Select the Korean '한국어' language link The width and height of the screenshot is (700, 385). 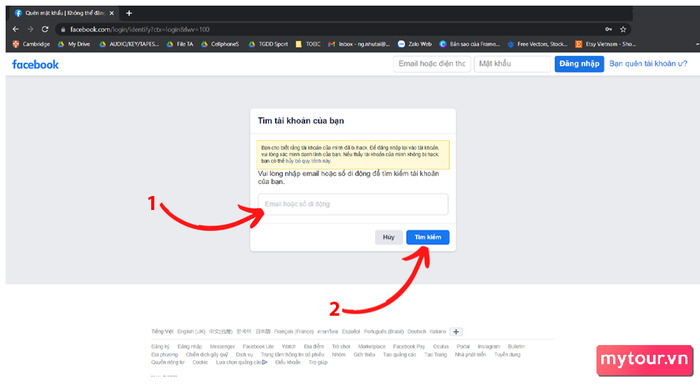[244, 331]
